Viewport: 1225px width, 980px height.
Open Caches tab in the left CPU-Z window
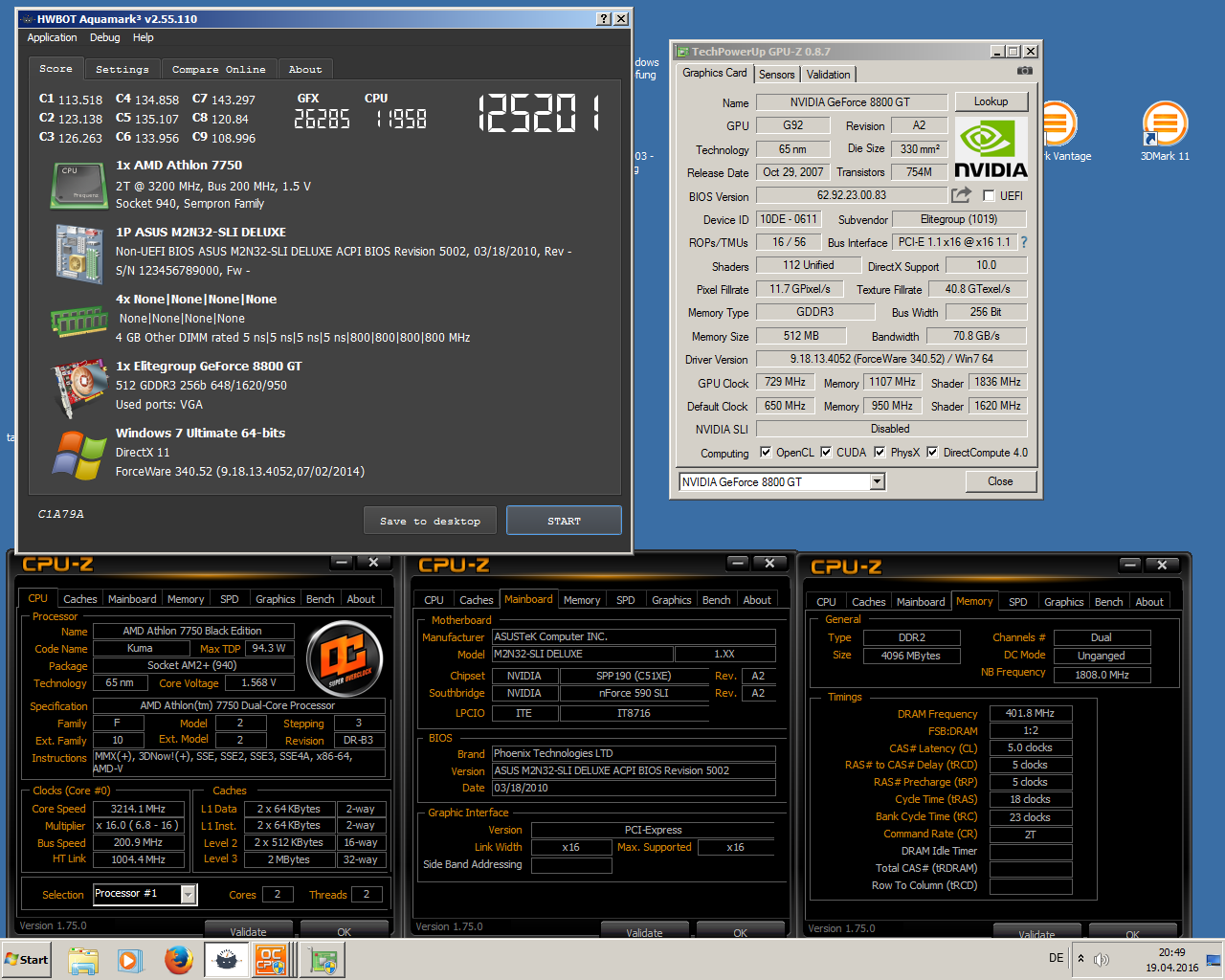(x=80, y=599)
